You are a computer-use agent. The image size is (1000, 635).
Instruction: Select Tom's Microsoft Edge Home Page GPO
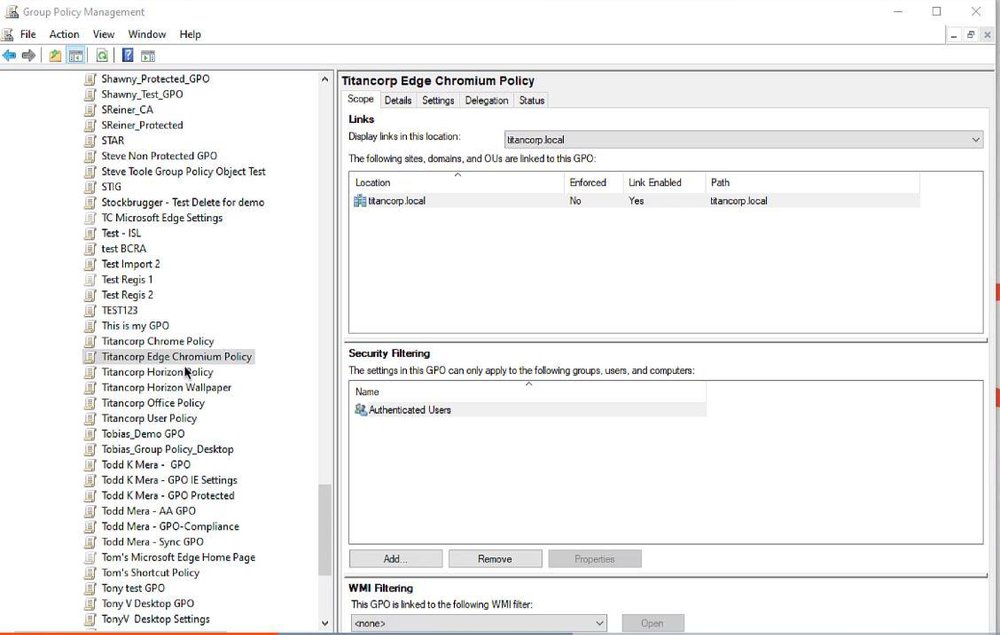[179, 558]
